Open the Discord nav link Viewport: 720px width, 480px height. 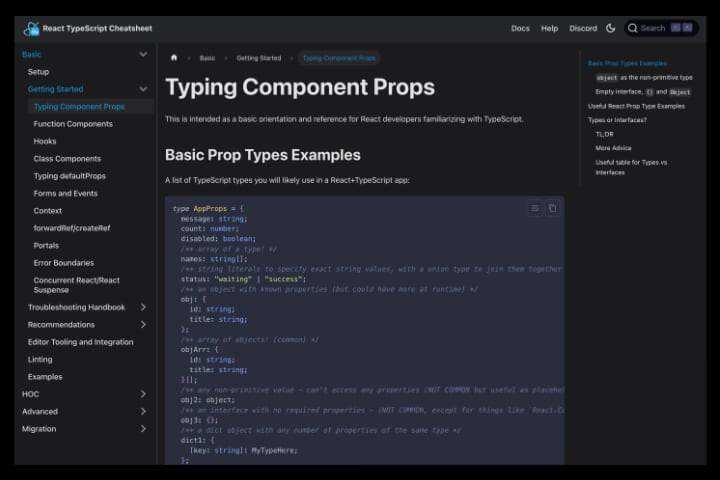[583, 28]
